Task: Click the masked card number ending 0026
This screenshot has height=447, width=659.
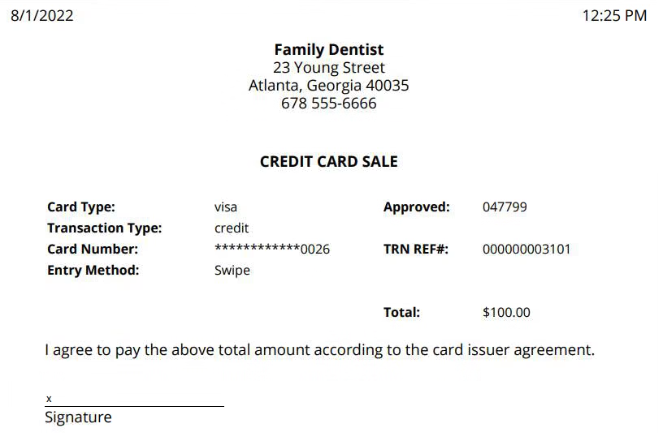Action: [x=272, y=249]
